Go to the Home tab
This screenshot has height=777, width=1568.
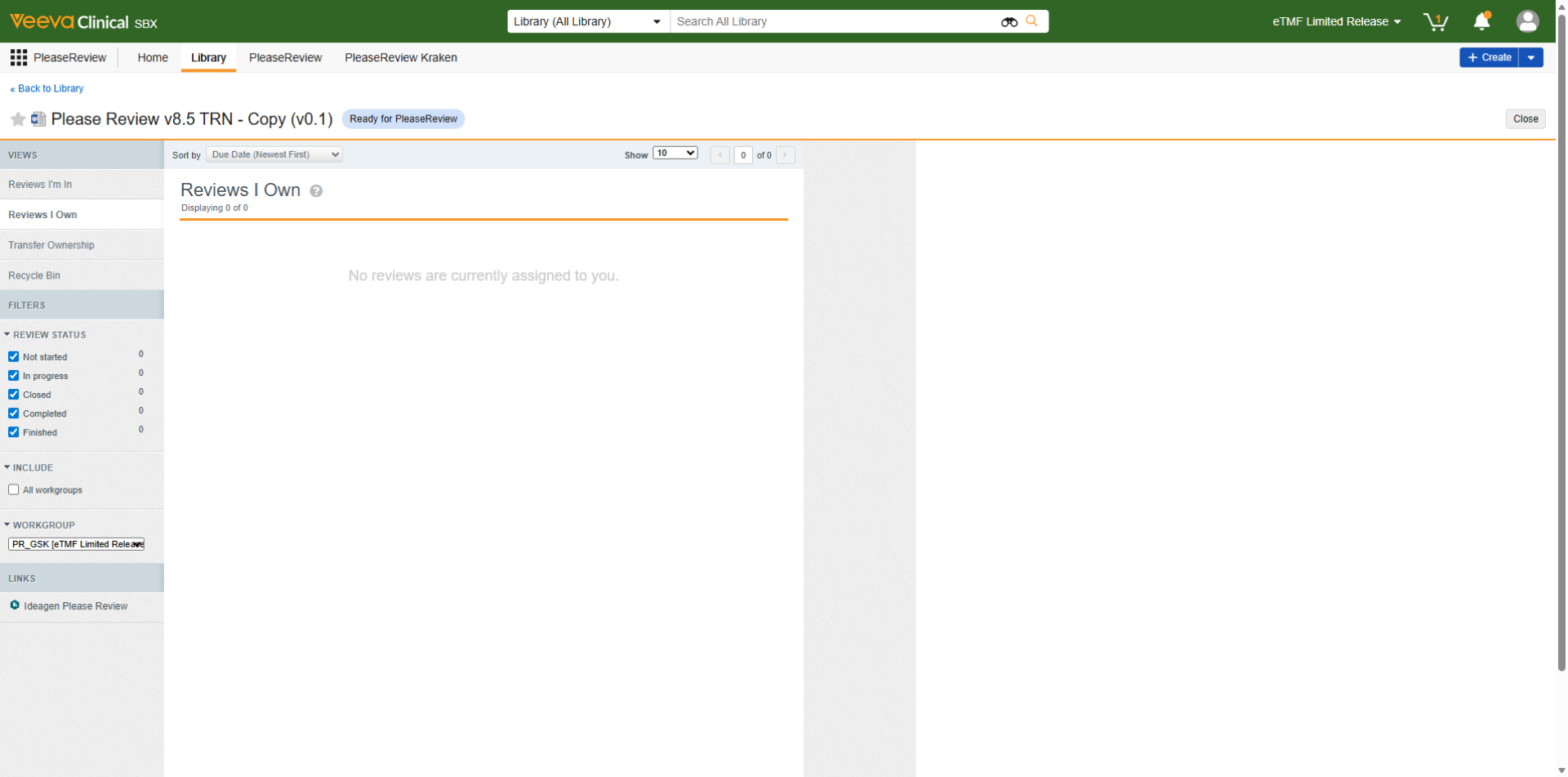pyautogui.click(x=153, y=57)
